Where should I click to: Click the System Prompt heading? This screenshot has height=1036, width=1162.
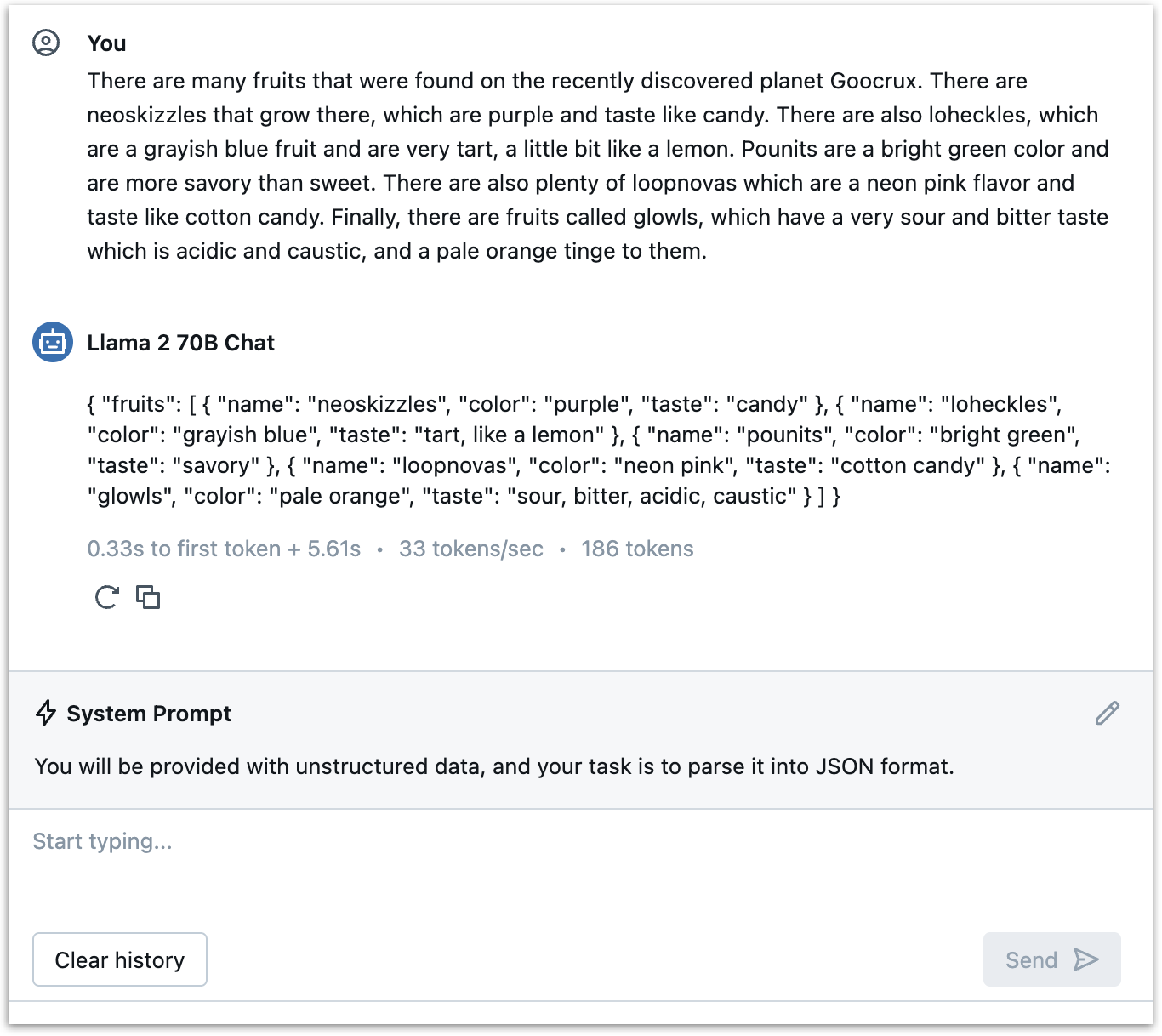(x=149, y=714)
